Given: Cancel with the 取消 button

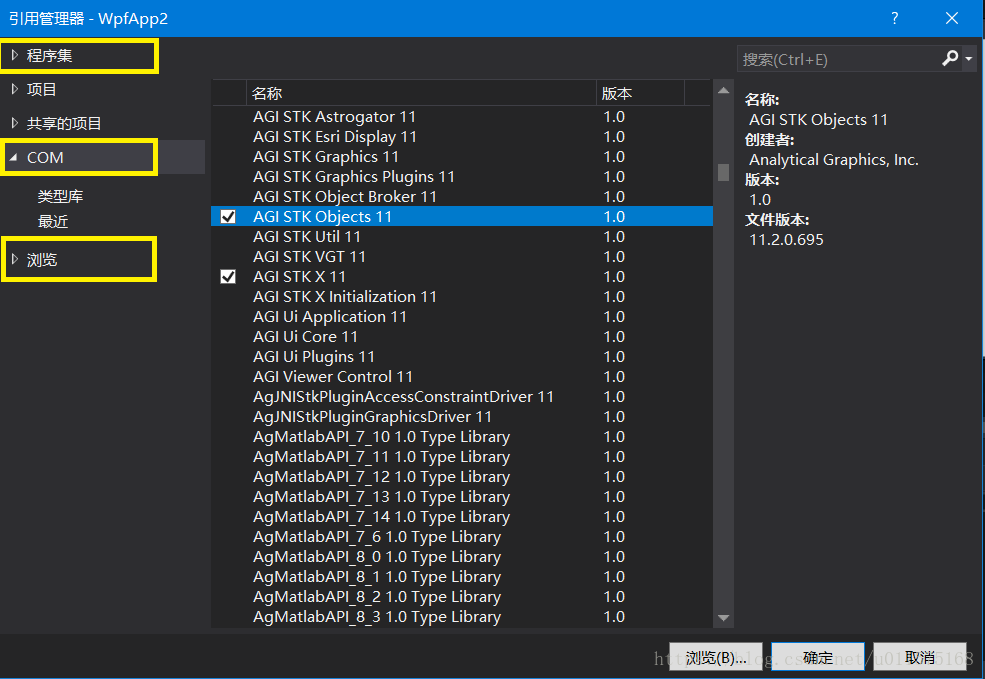Looking at the screenshot, I should tap(920, 657).
